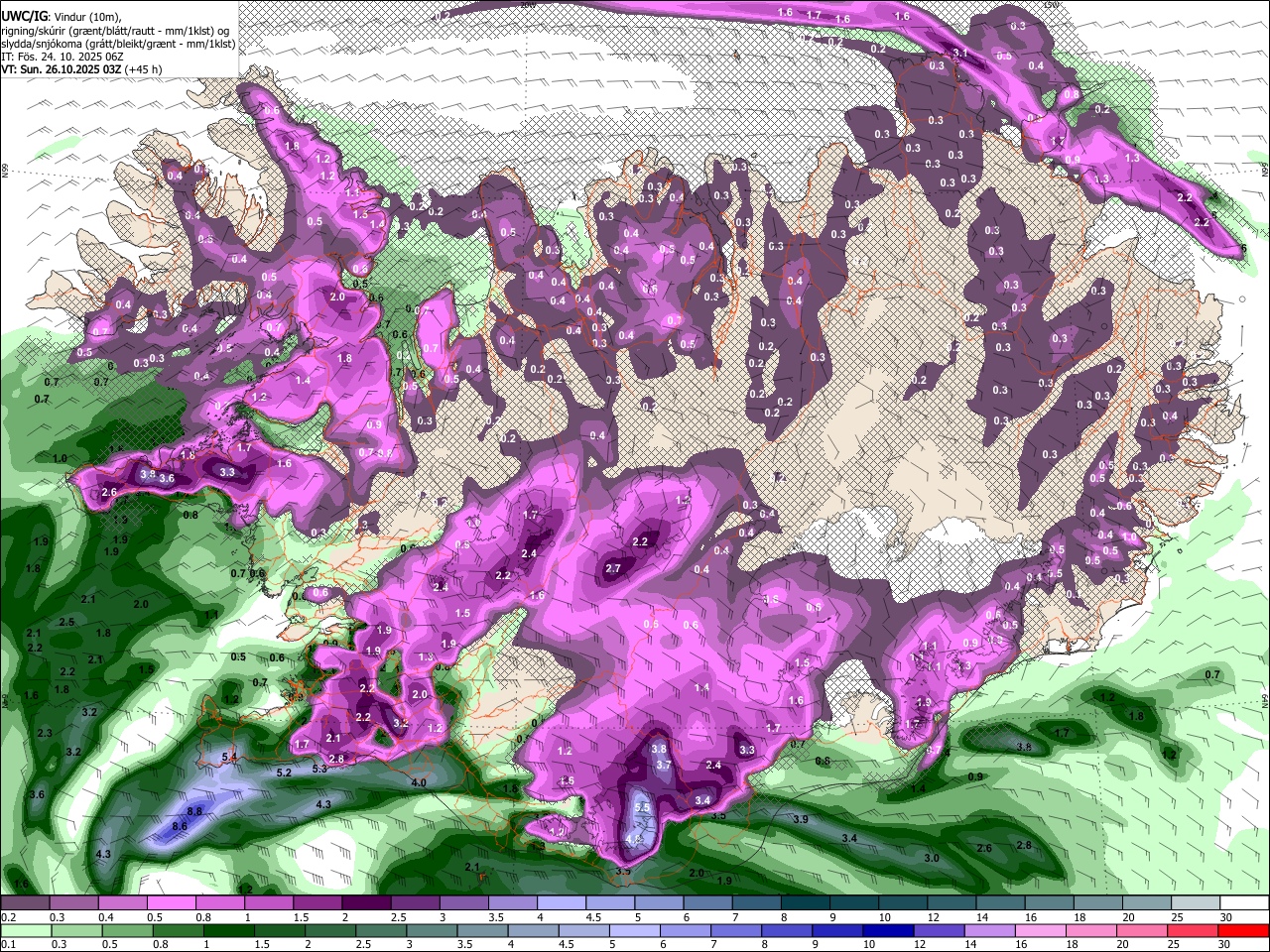Click the '2.3' value on the map's left edge
The height and width of the screenshot is (952, 1270).
coord(45,733)
